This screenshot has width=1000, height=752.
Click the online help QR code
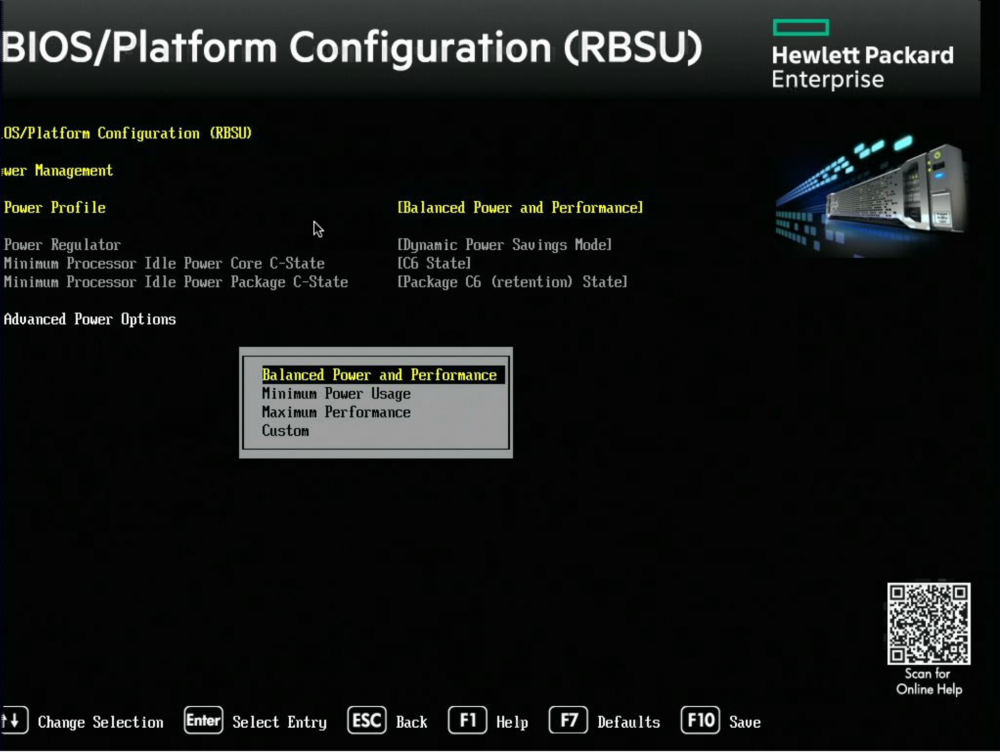[929, 623]
